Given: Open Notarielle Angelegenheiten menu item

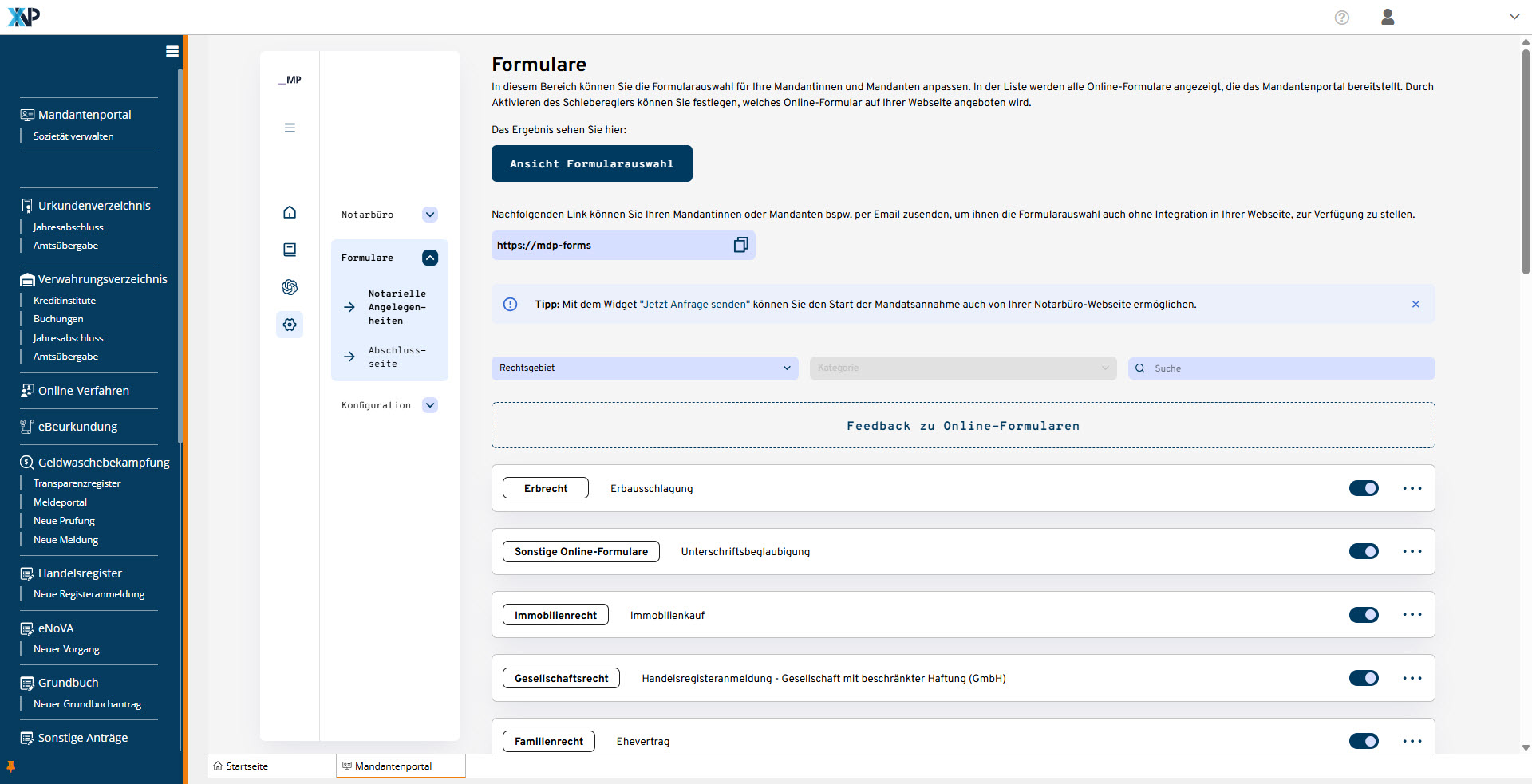Looking at the screenshot, I should [397, 307].
